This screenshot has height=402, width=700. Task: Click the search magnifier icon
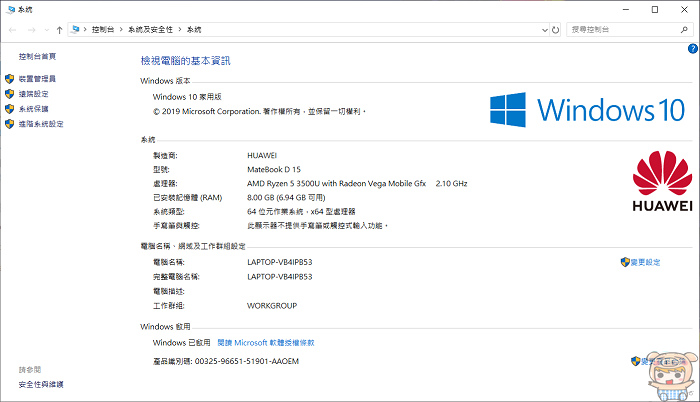[684, 29]
